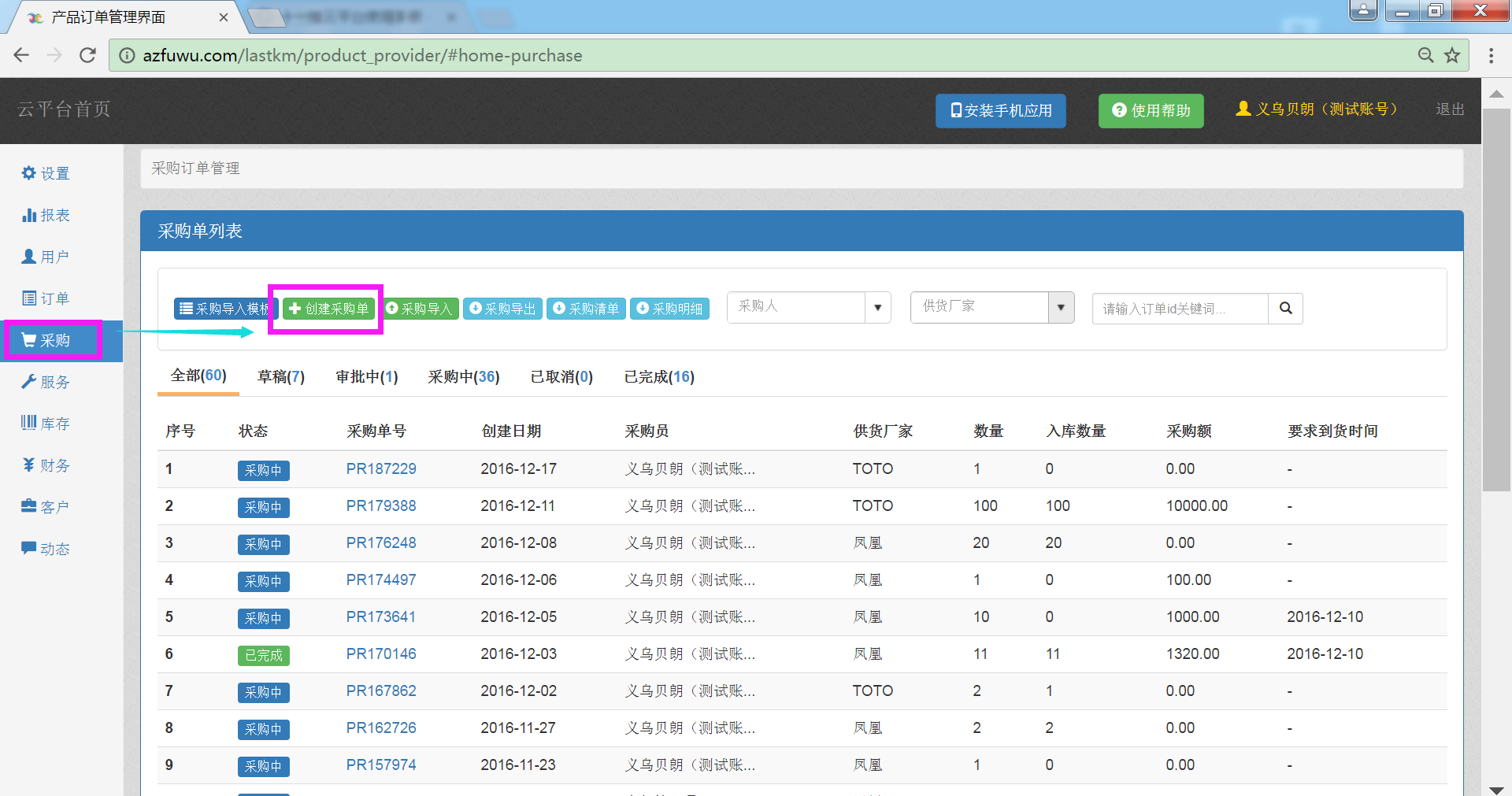This screenshot has width=1512, height=796.
Task: Open purchase order PR167862
Action: 381,691
